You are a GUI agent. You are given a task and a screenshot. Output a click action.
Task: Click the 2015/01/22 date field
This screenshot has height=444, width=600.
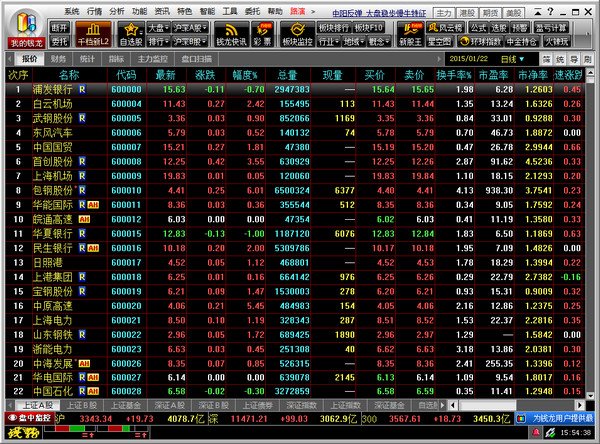click(469, 59)
